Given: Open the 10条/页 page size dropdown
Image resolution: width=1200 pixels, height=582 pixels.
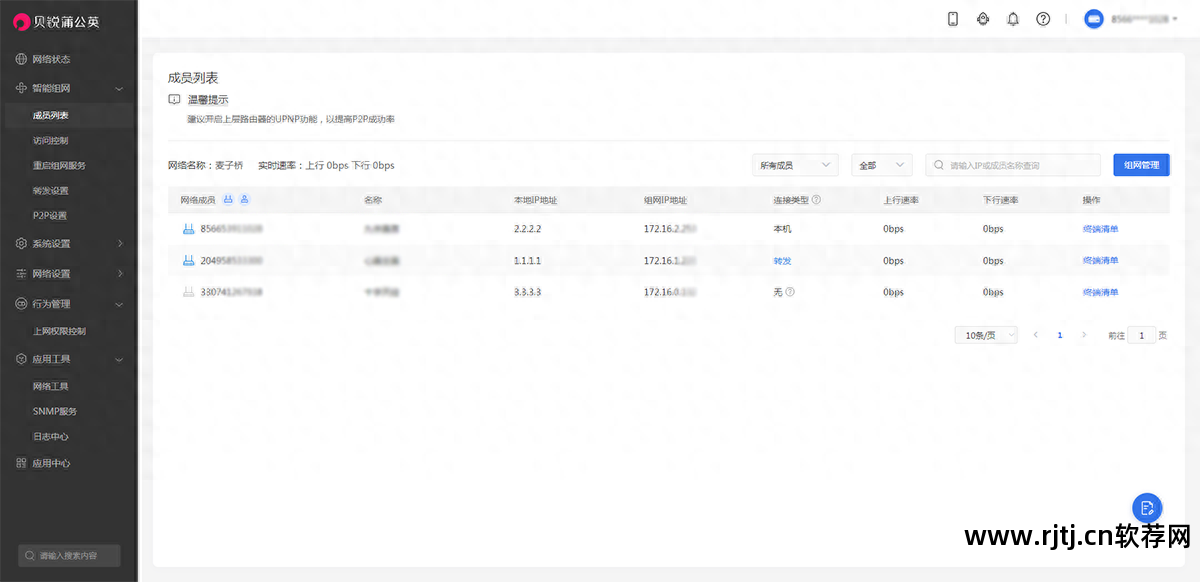Looking at the screenshot, I should click(x=985, y=335).
